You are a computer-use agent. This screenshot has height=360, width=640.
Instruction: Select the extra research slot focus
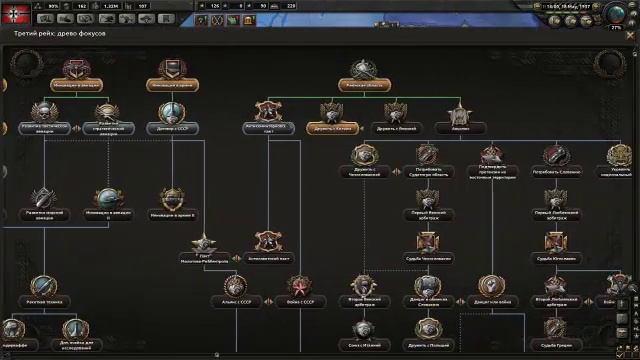point(76,345)
